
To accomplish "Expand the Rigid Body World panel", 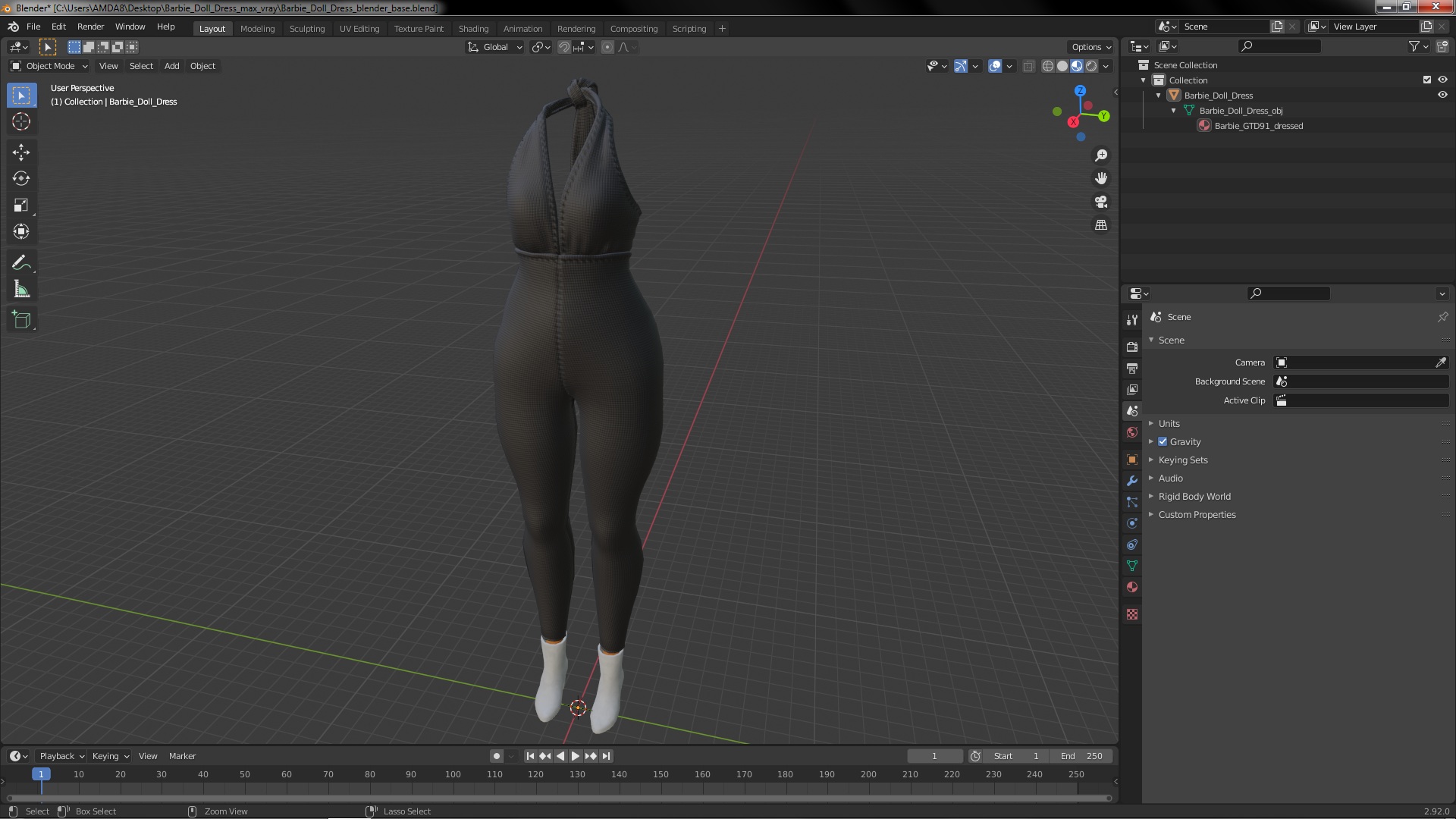I will (1194, 497).
